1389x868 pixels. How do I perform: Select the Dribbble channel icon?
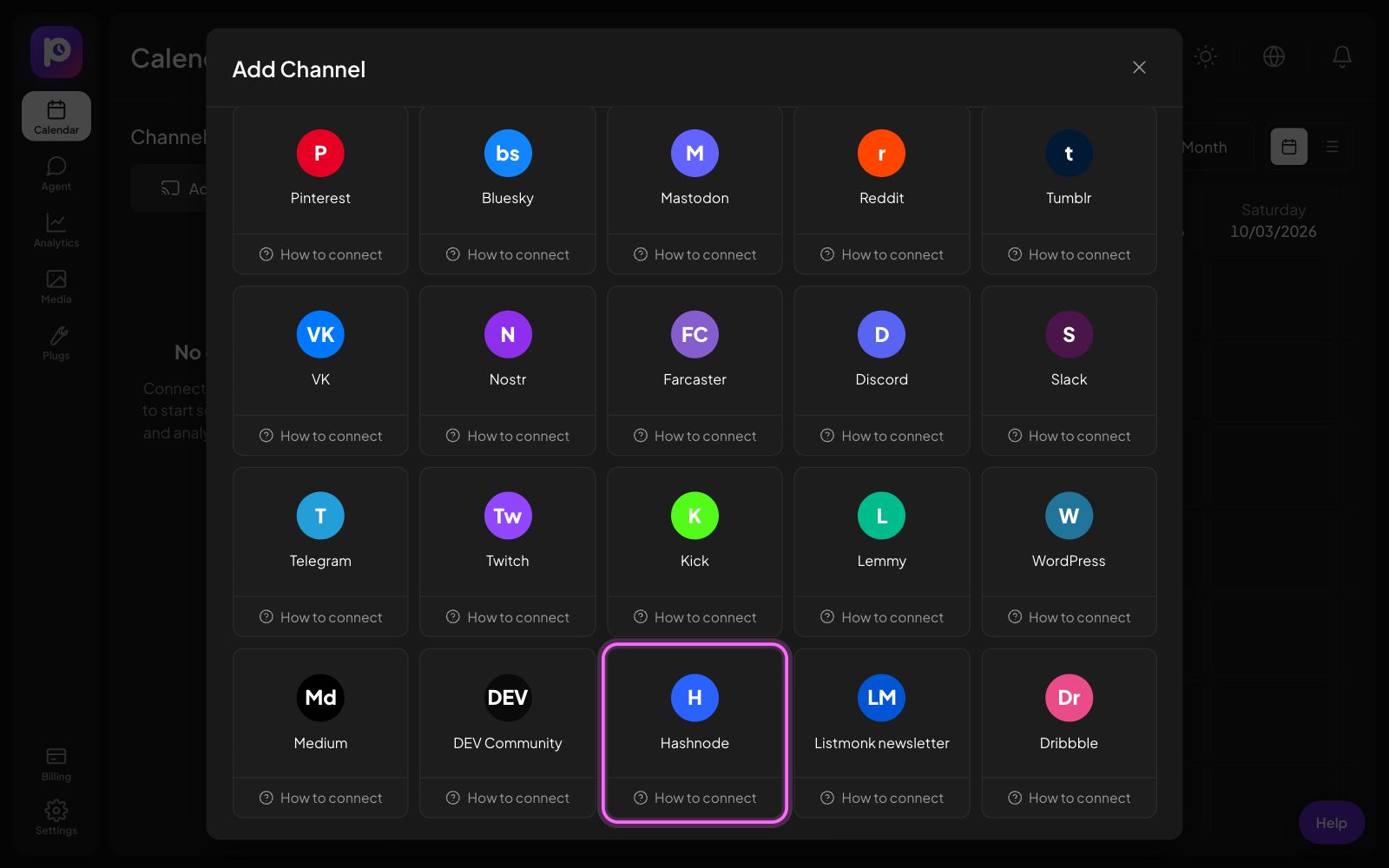click(x=1069, y=697)
